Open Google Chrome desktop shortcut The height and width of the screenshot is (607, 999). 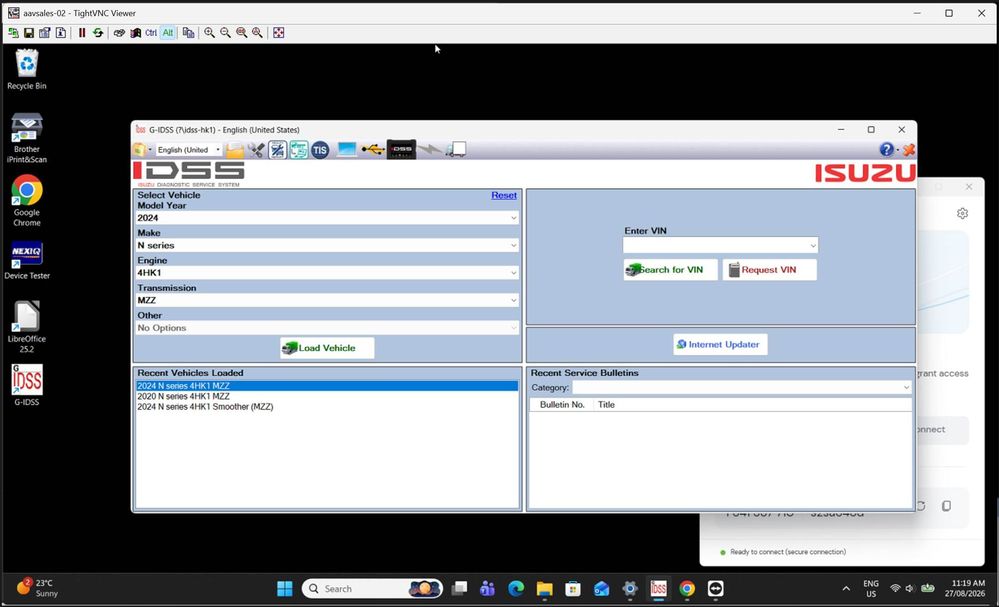[x=27, y=201]
